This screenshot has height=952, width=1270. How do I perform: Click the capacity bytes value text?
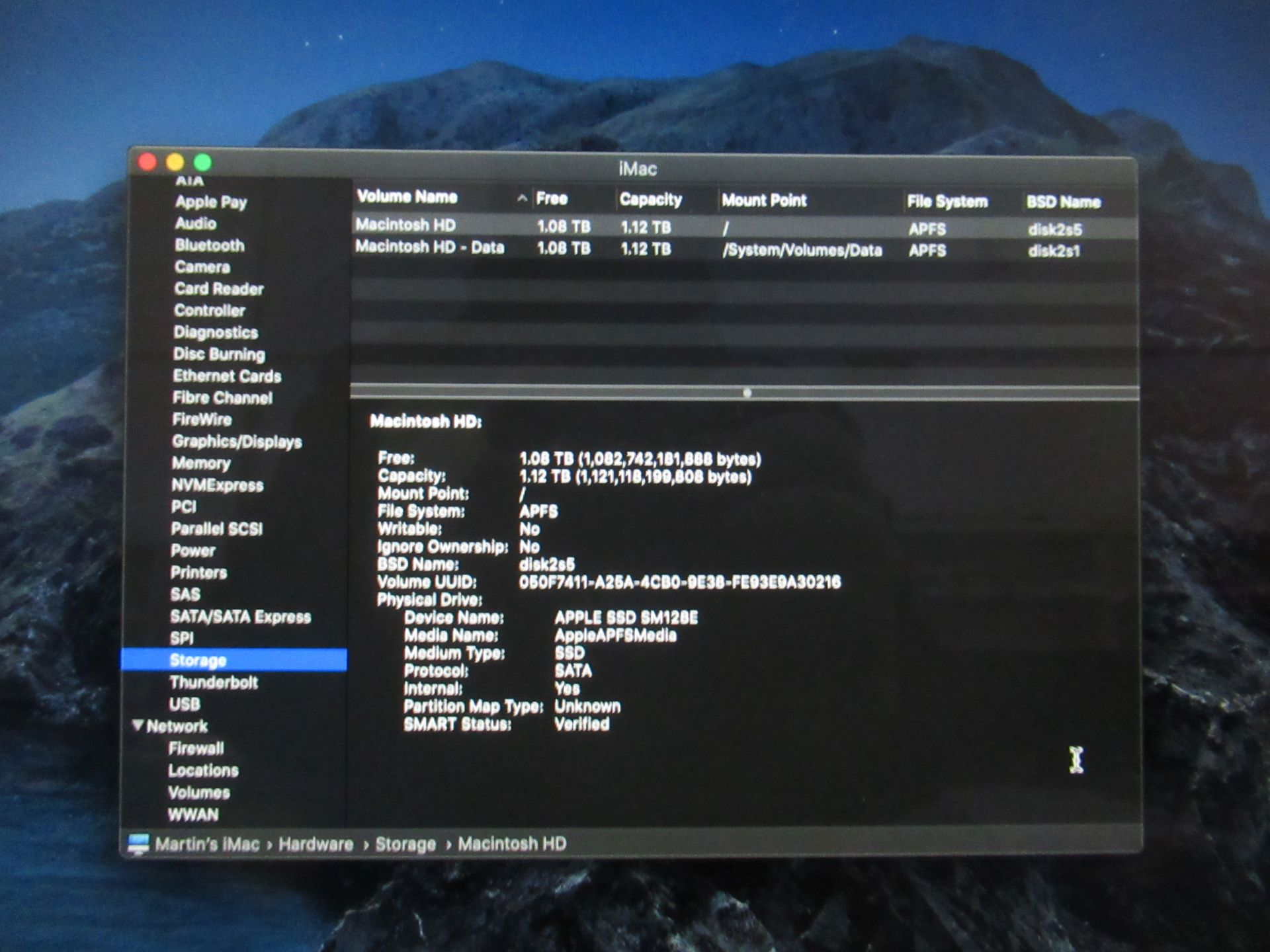pos(635,477)
